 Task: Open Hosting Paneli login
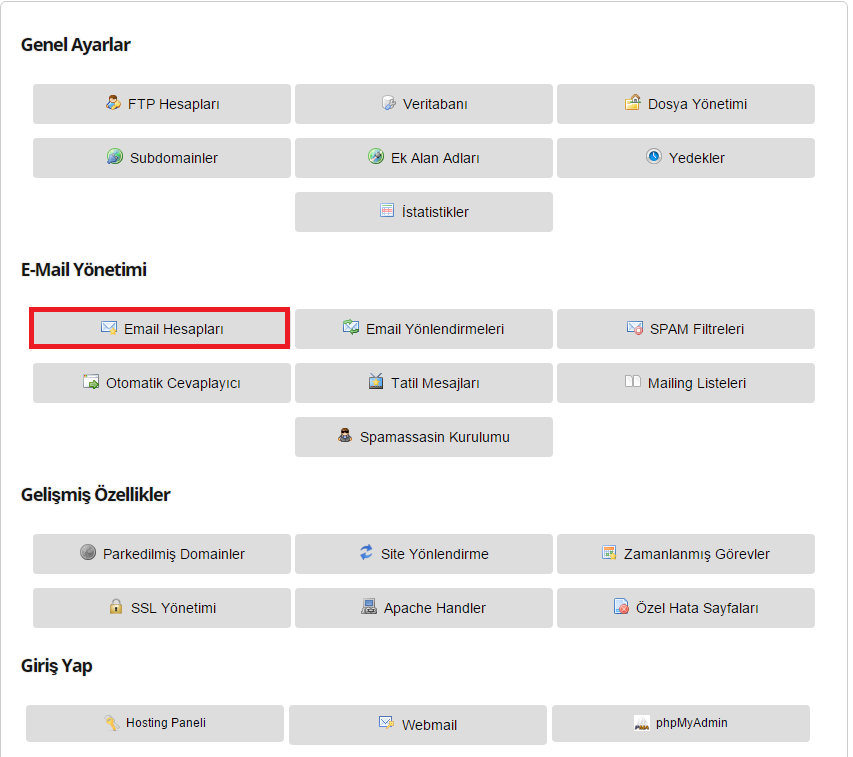155,723
